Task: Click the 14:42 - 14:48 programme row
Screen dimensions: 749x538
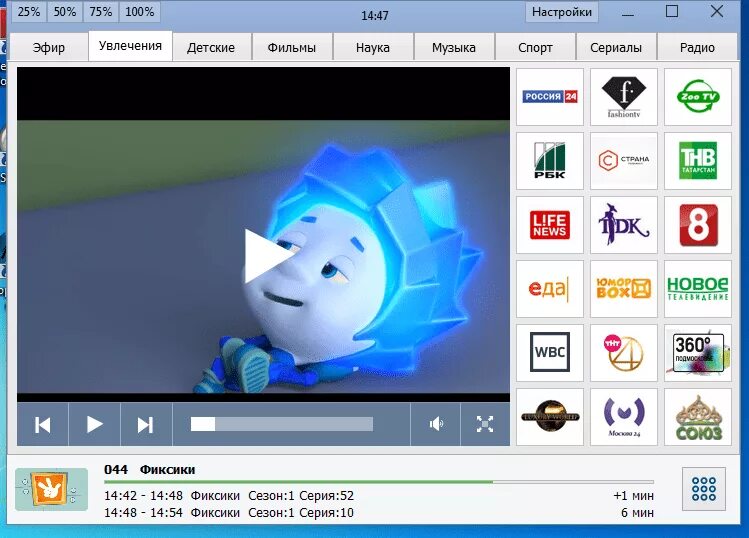Action: 379,495
